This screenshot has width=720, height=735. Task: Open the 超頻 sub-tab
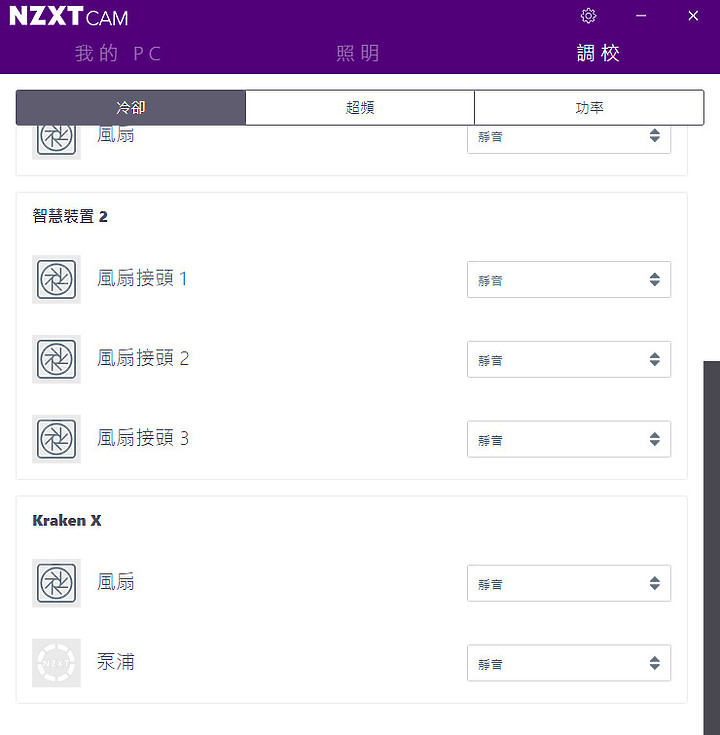(x=360, y=108)
